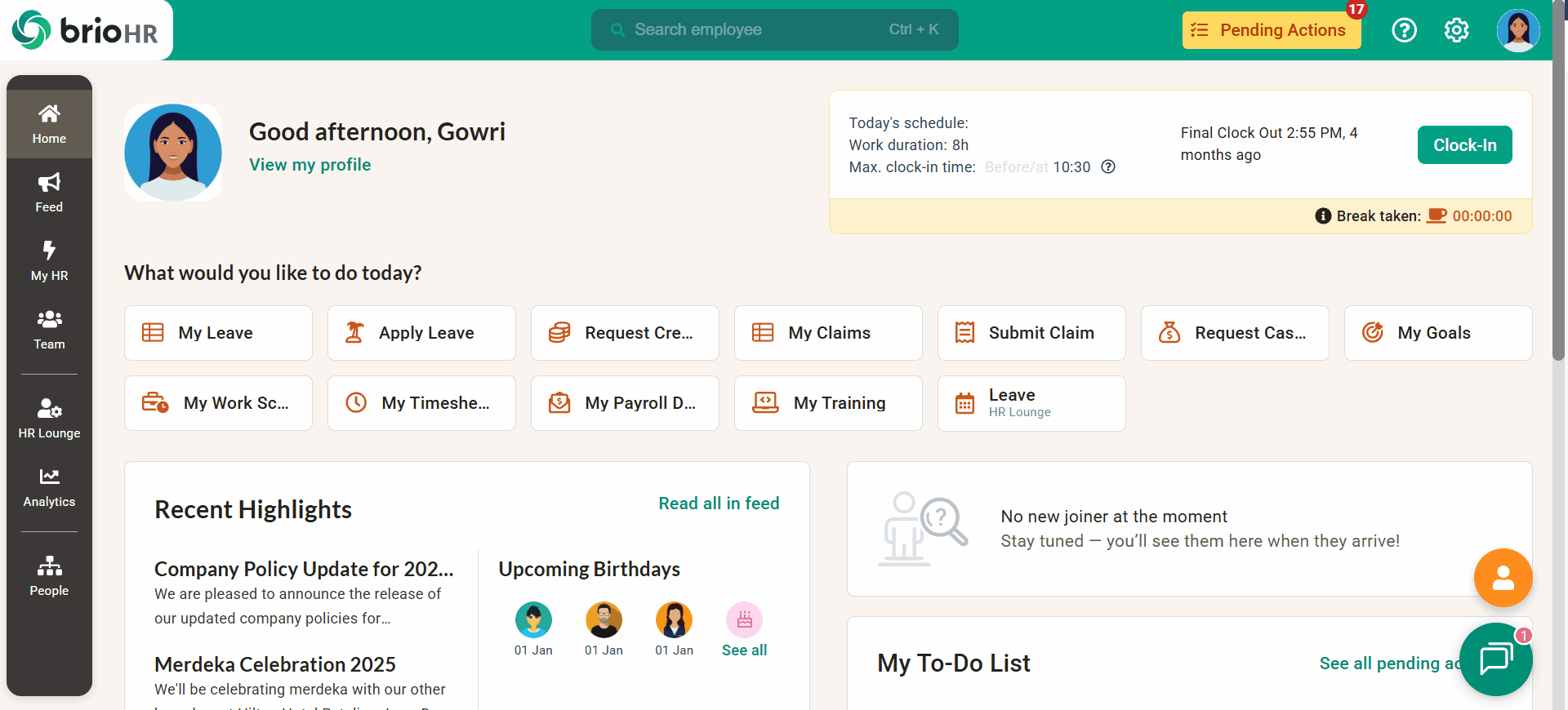Image resolution: width=1568 pixels, height=710 pixels.
Task: Go to My HR in sidebar
Action: [49, 261]
